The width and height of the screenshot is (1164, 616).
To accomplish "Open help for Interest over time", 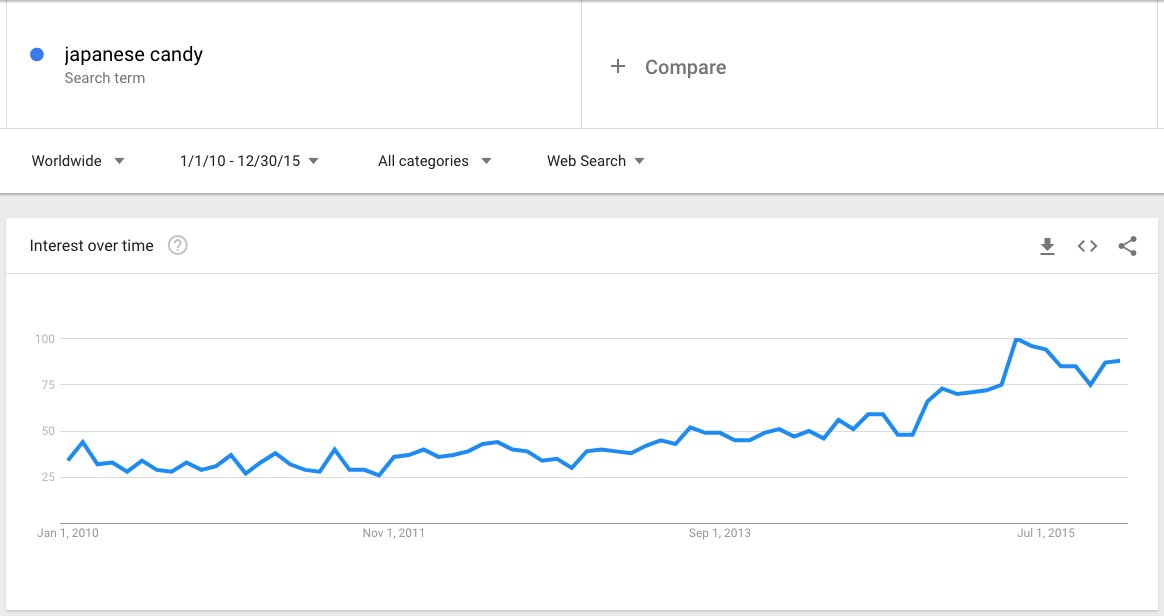I will (177, 245).
